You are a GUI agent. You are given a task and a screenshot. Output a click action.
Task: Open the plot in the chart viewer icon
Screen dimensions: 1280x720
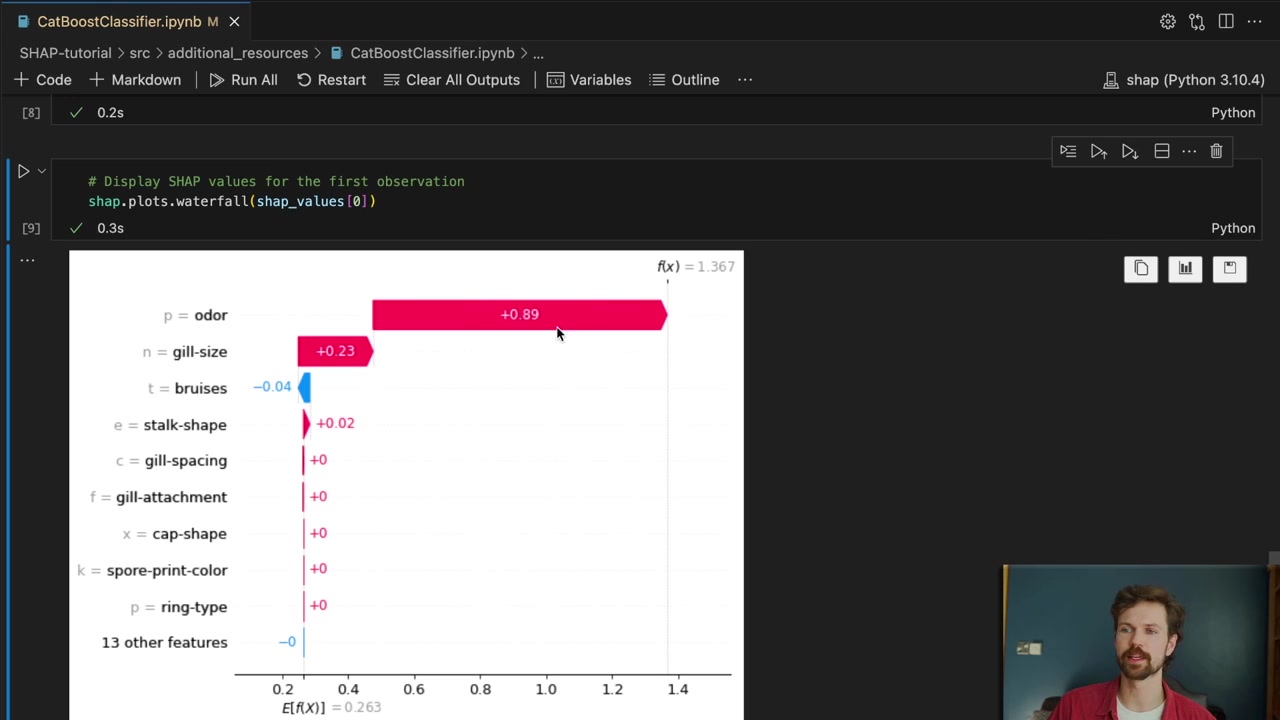[x=1185, y=268]
